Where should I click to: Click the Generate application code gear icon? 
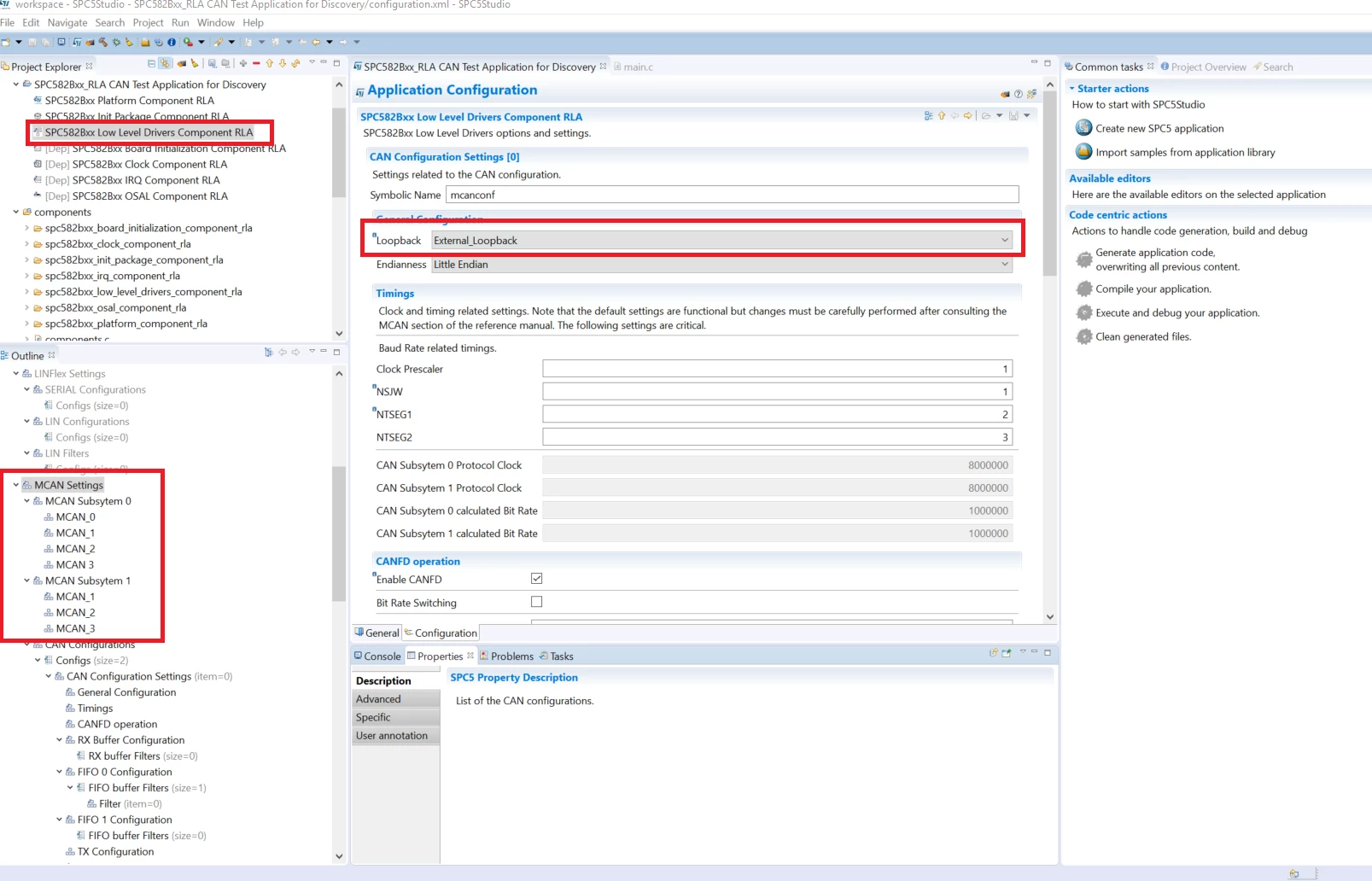(x=1083, y=260)
